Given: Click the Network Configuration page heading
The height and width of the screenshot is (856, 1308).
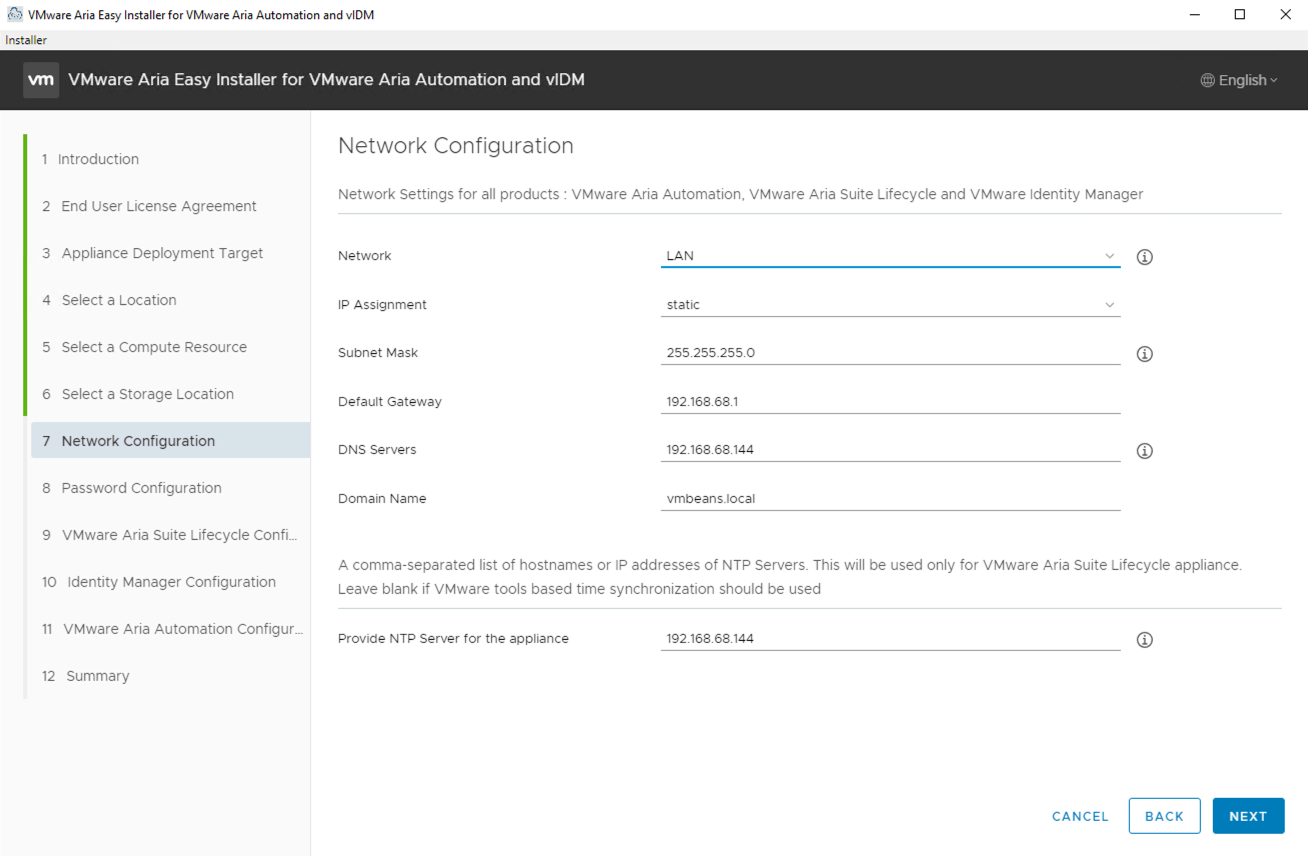Looking at the screenshot, I should tap(456, 146).
